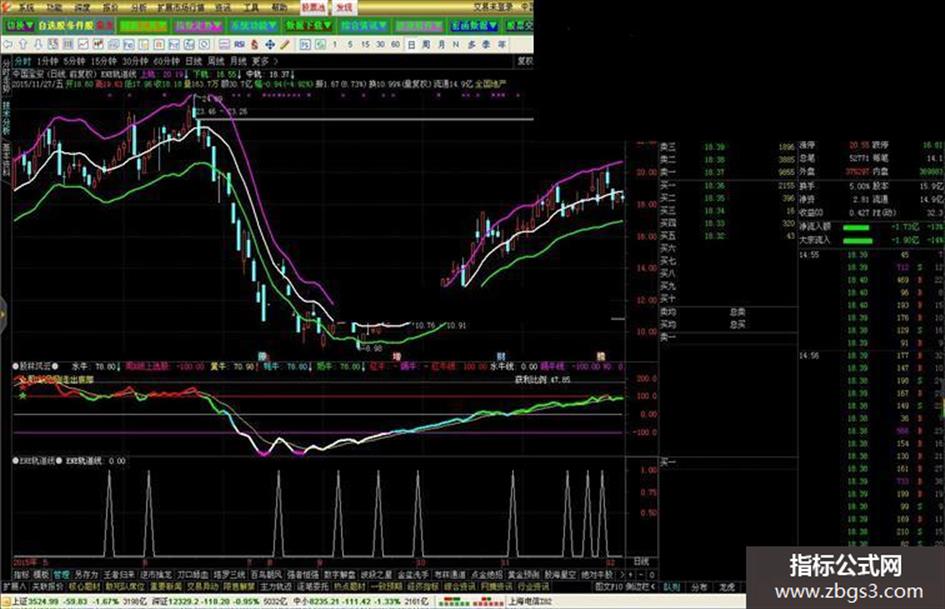
Task: Click the green 净流入额 bar
Action: tap(856, 227)
